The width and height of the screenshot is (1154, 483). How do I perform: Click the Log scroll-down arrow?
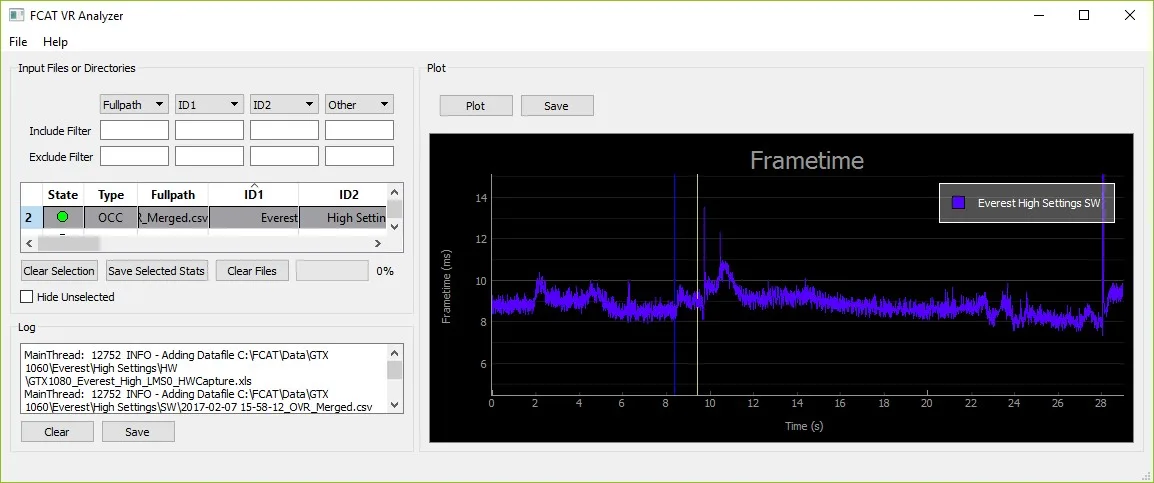(x=395, y=405)
